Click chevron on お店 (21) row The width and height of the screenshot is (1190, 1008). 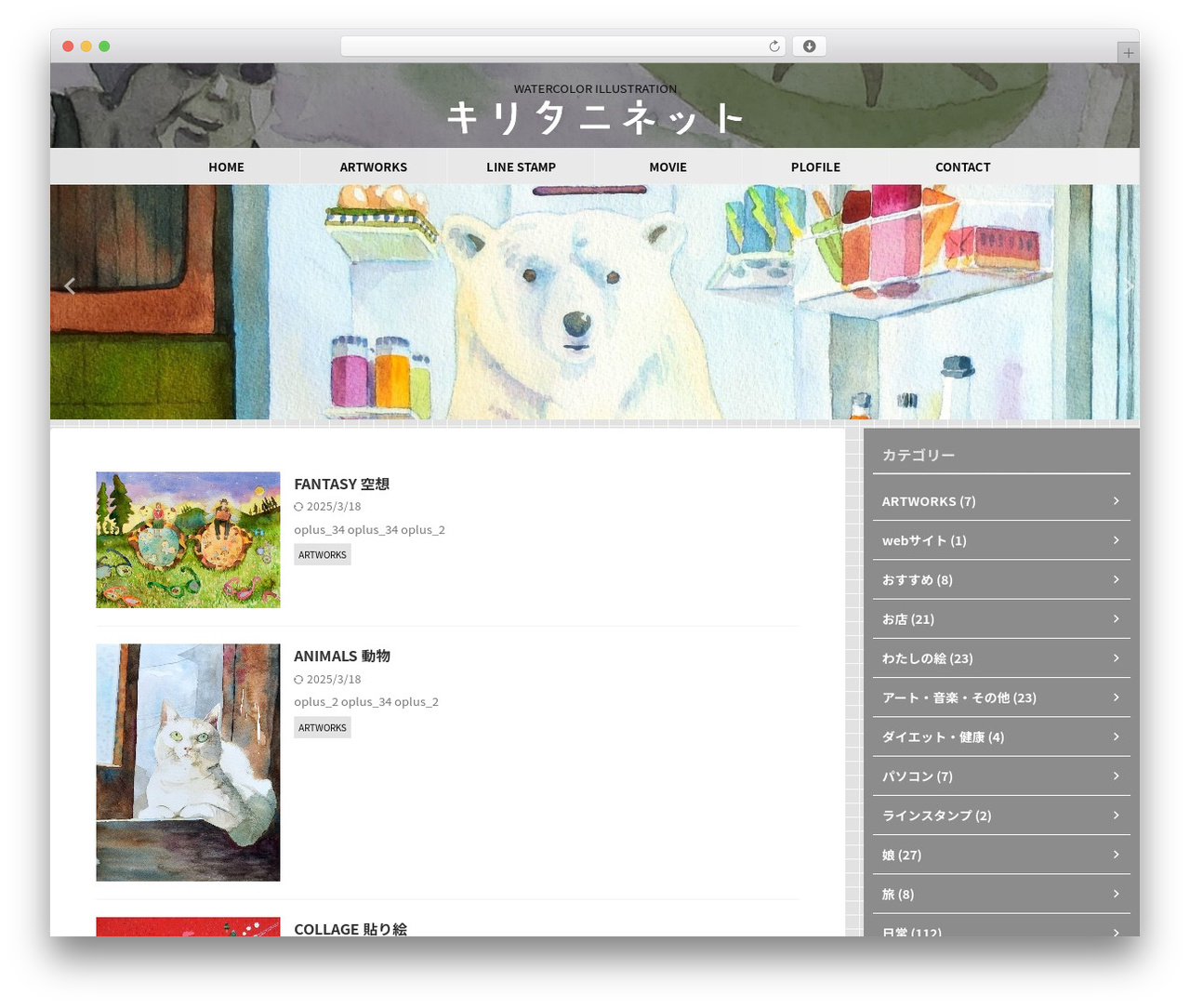[1116, 618]
